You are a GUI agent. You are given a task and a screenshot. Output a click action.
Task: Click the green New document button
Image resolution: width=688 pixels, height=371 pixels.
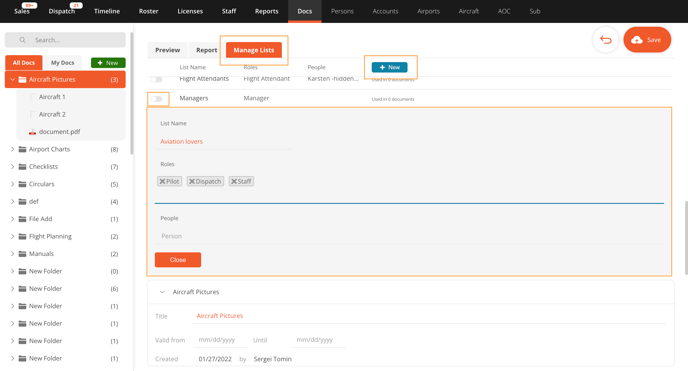click(x=108, y=63)
